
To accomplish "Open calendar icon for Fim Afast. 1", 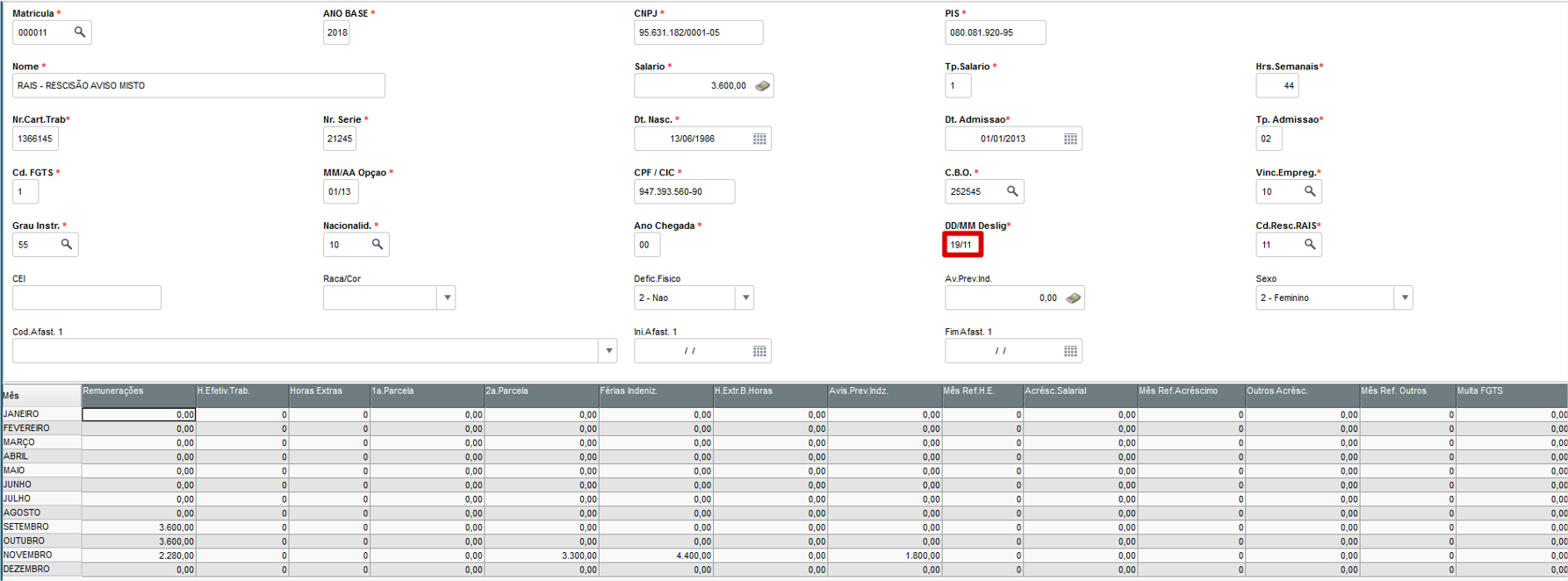I will [1070, 351].
